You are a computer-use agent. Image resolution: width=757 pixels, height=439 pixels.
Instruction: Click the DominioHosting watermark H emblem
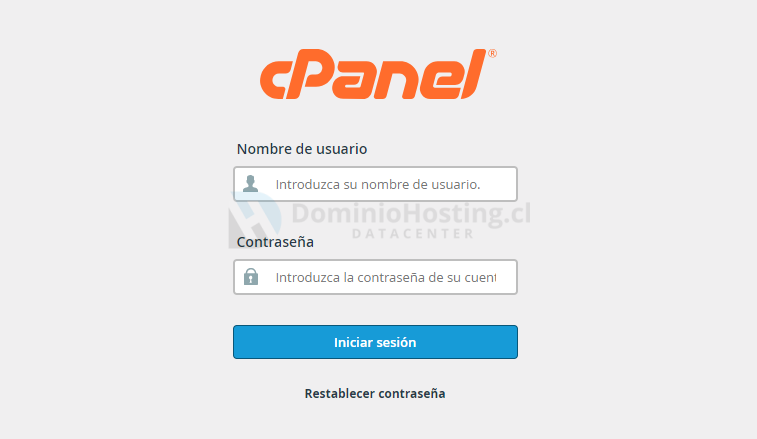pos(254,220)
